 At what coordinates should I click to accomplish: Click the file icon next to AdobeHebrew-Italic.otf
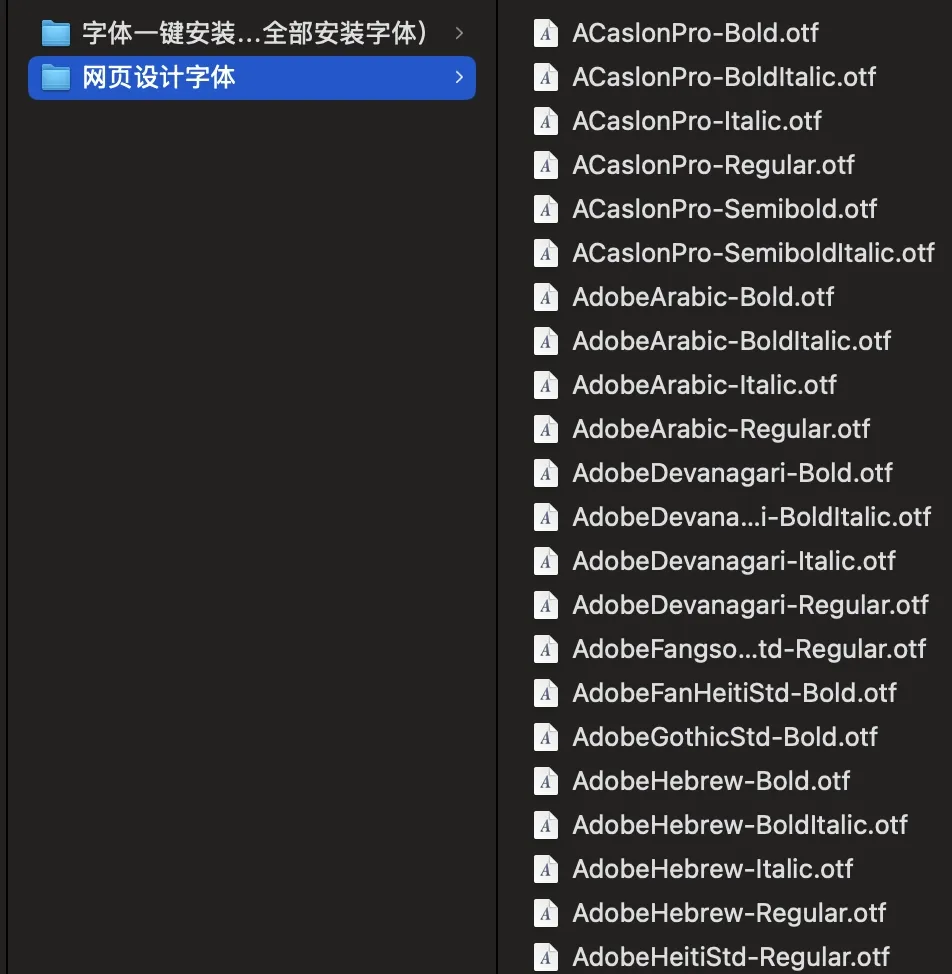546,869
